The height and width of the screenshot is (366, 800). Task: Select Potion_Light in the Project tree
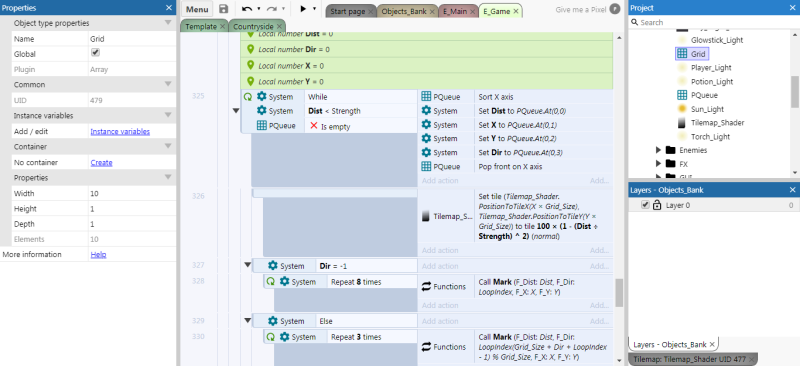(x=712, y=81)
